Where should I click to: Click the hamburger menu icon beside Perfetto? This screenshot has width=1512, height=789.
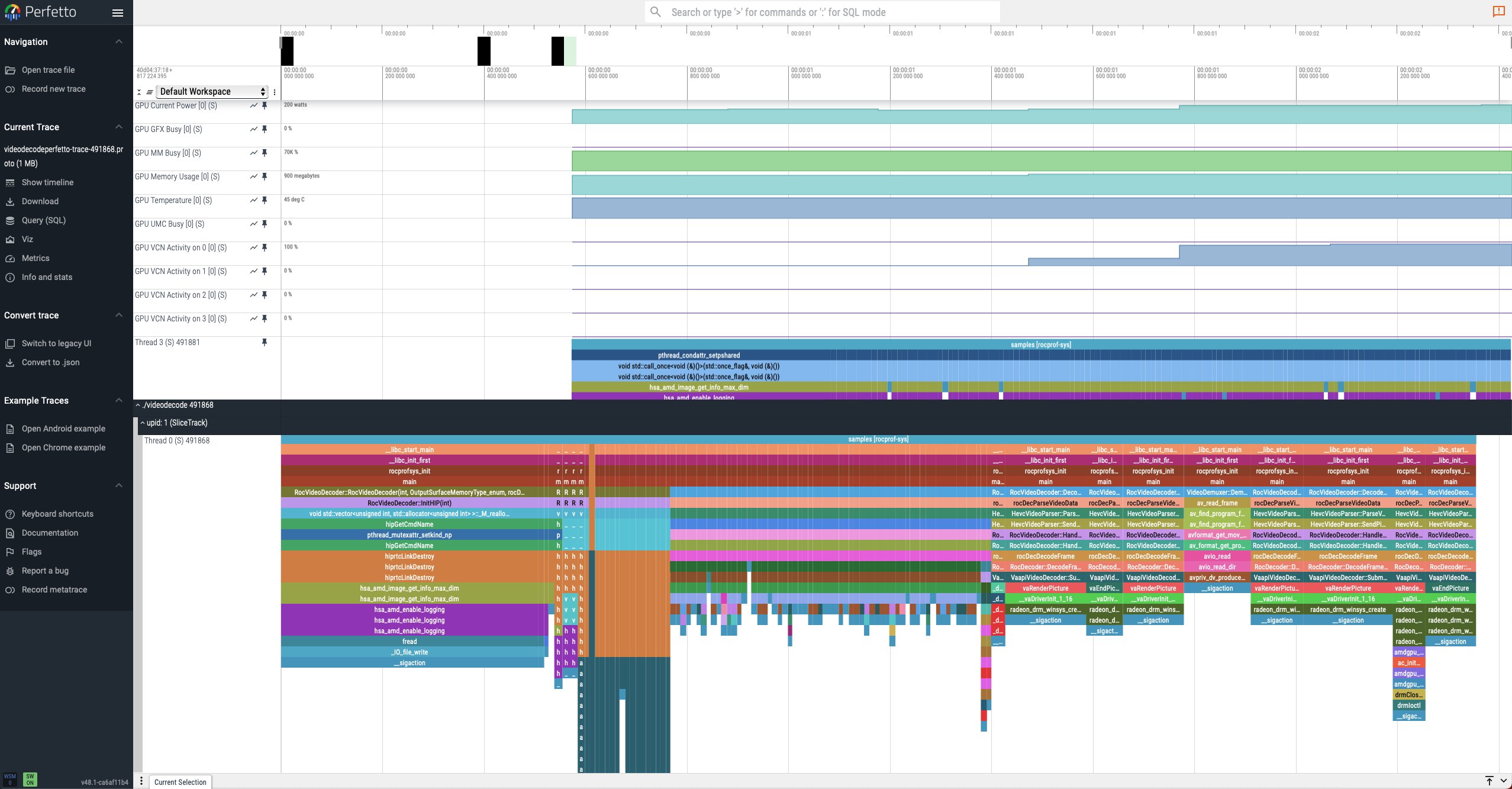118,12
